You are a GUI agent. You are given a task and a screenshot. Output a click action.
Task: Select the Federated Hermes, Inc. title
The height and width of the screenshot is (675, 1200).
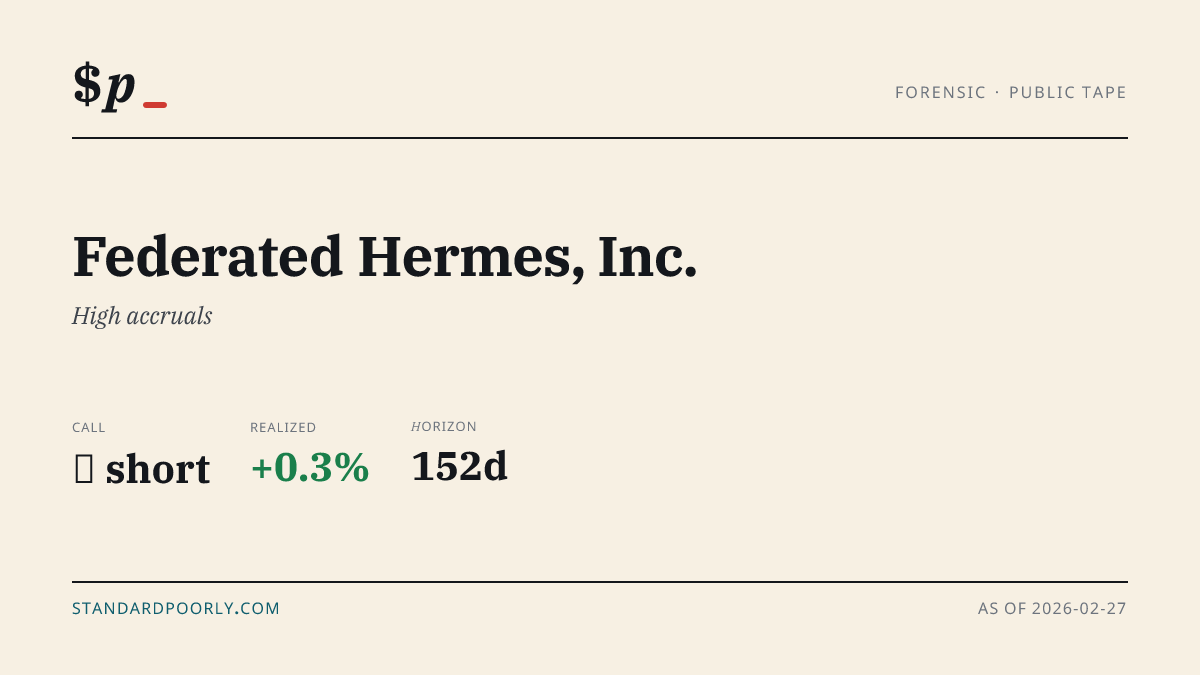(x=385, y=257)
